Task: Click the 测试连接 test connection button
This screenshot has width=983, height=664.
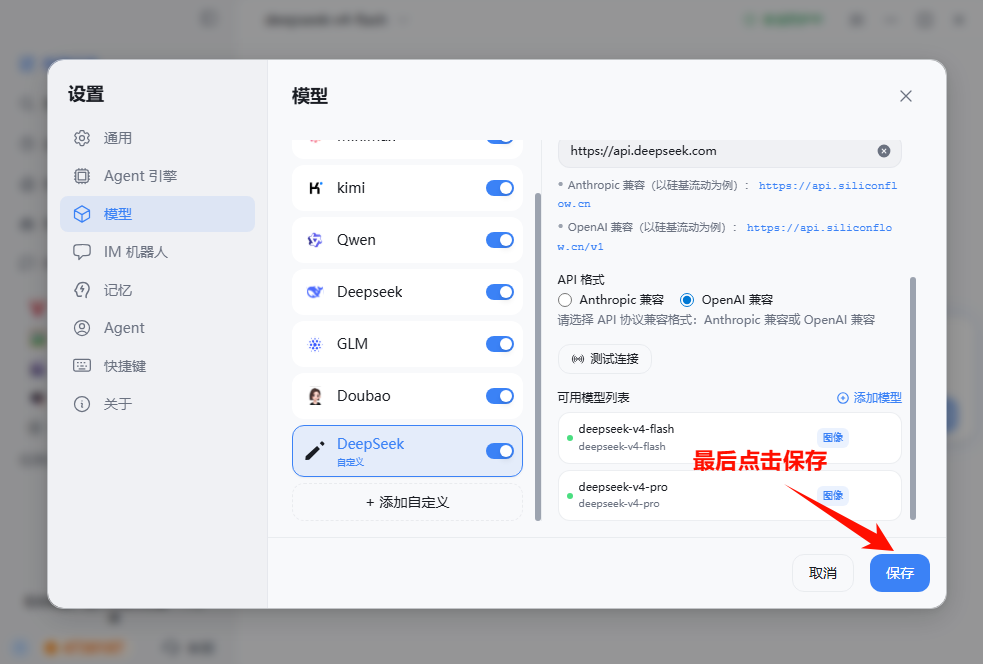Action: point(605,359)
